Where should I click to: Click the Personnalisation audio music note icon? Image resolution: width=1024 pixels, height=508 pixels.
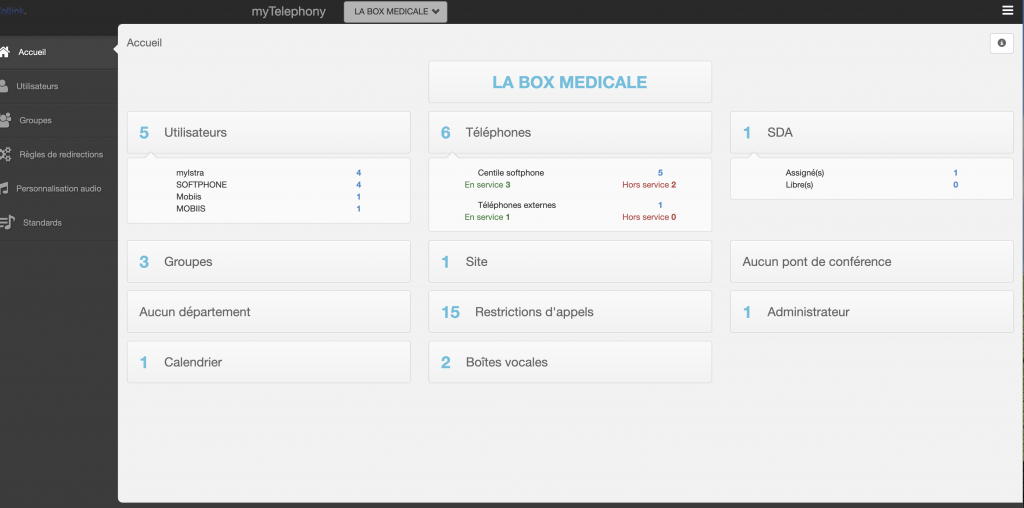pos(5,188)
